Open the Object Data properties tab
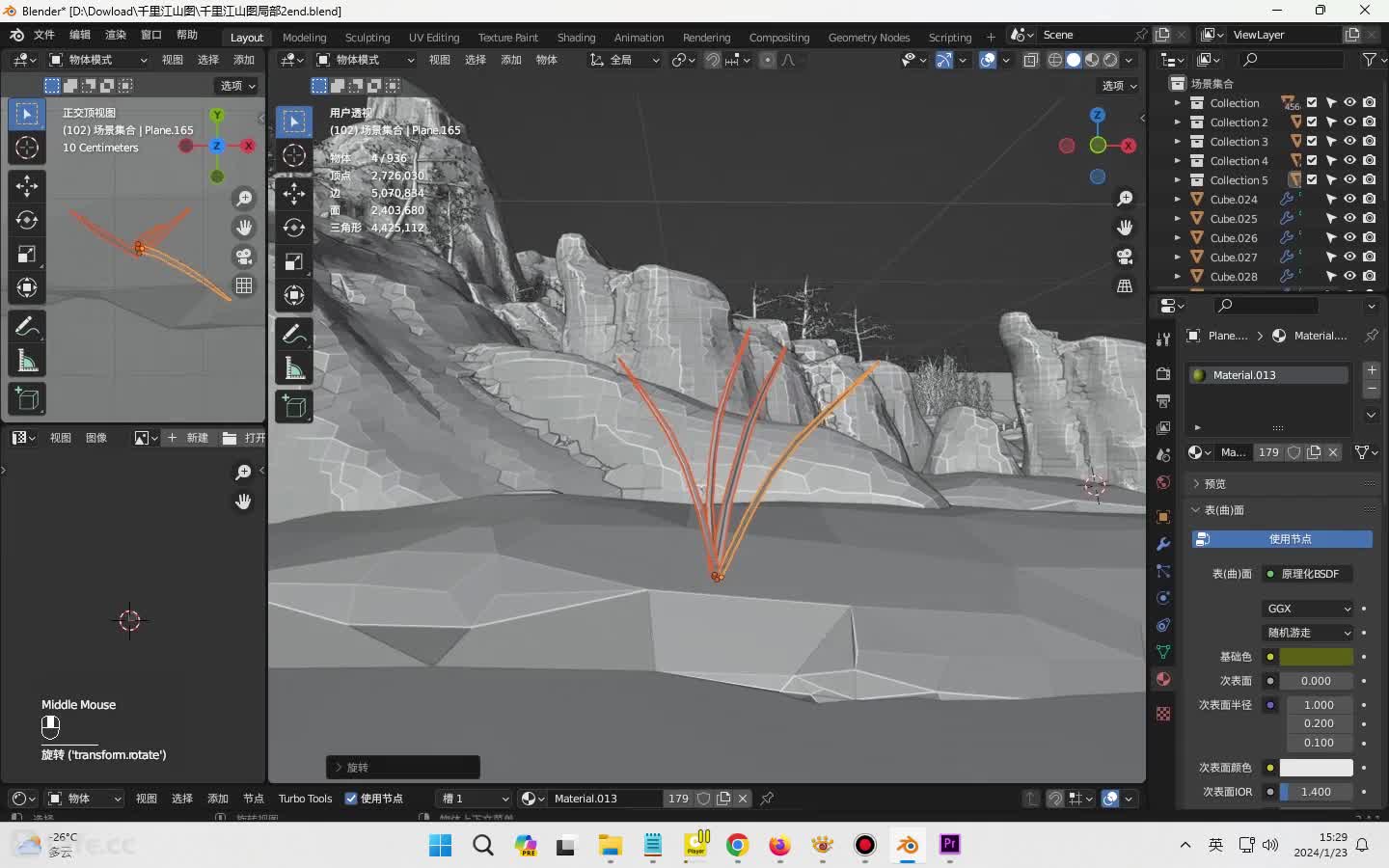The width and height of the screenshot is (1389, 868). tap(1163, 652)
